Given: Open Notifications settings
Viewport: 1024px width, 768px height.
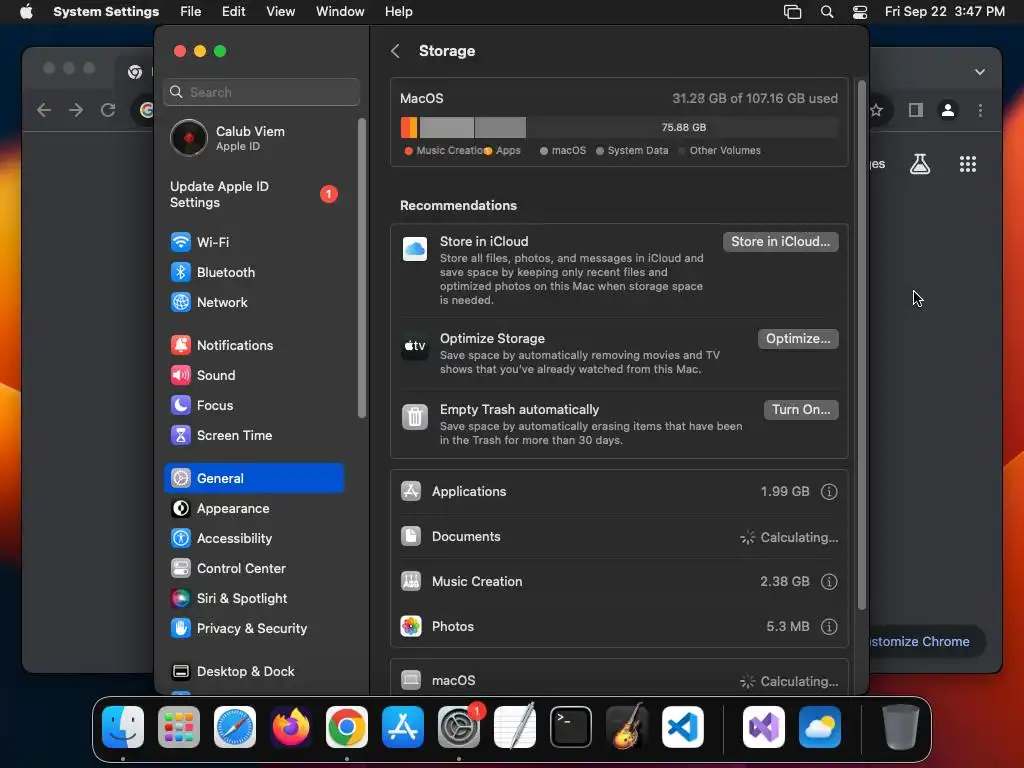Looking at the screenshot, I should click(x=253, y=345).
